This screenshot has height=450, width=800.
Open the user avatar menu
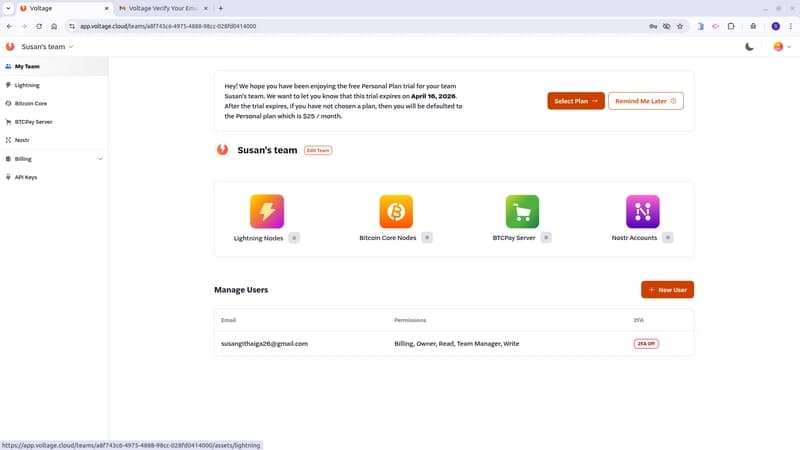[x=779, y=47]
